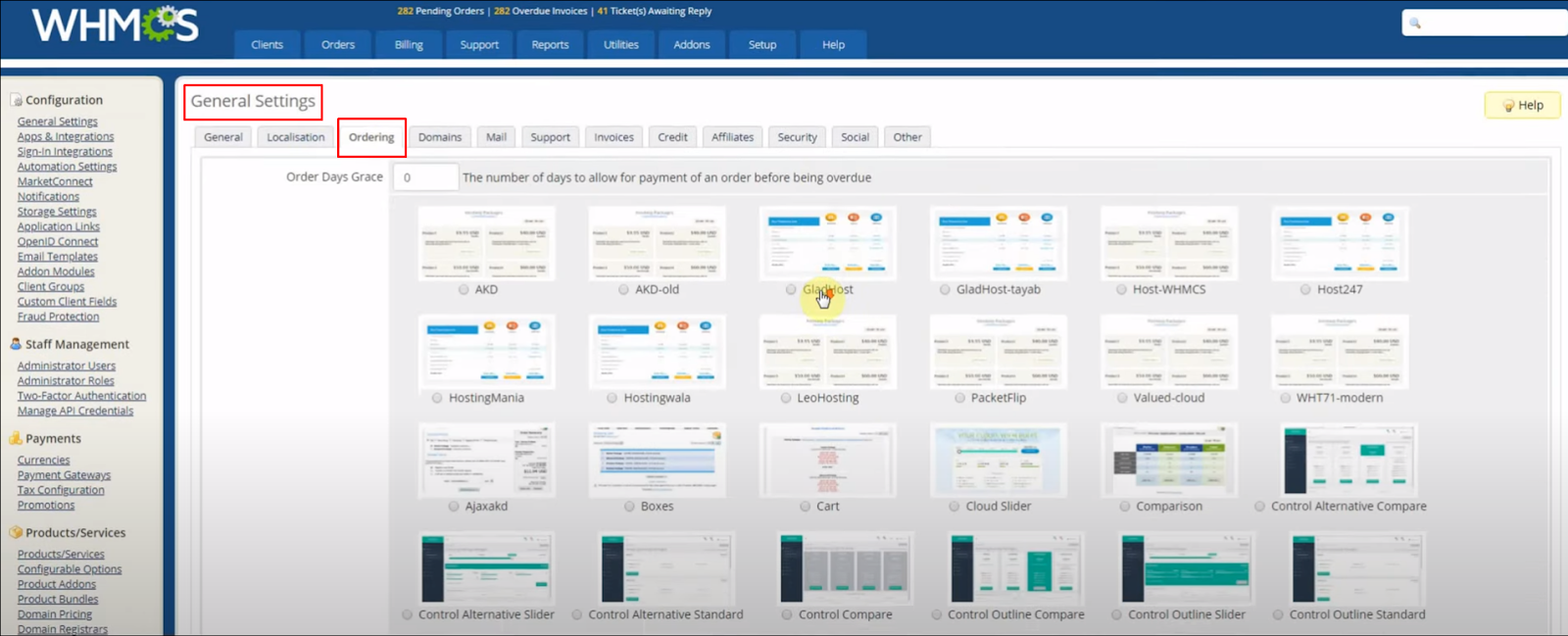Click the Order Days Grace input field

point(425,177)
